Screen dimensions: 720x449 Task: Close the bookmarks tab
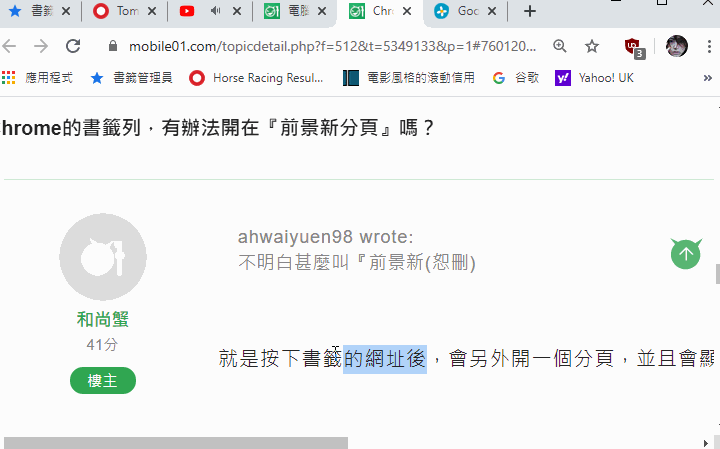(66, 11)
